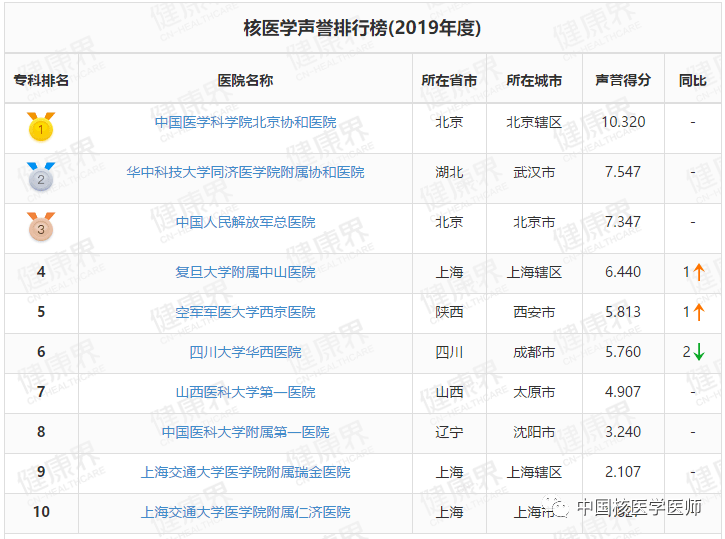This screenshot has width=725, height=539.
Task: Click the city cell 太原市
Action: click(534, 392)
